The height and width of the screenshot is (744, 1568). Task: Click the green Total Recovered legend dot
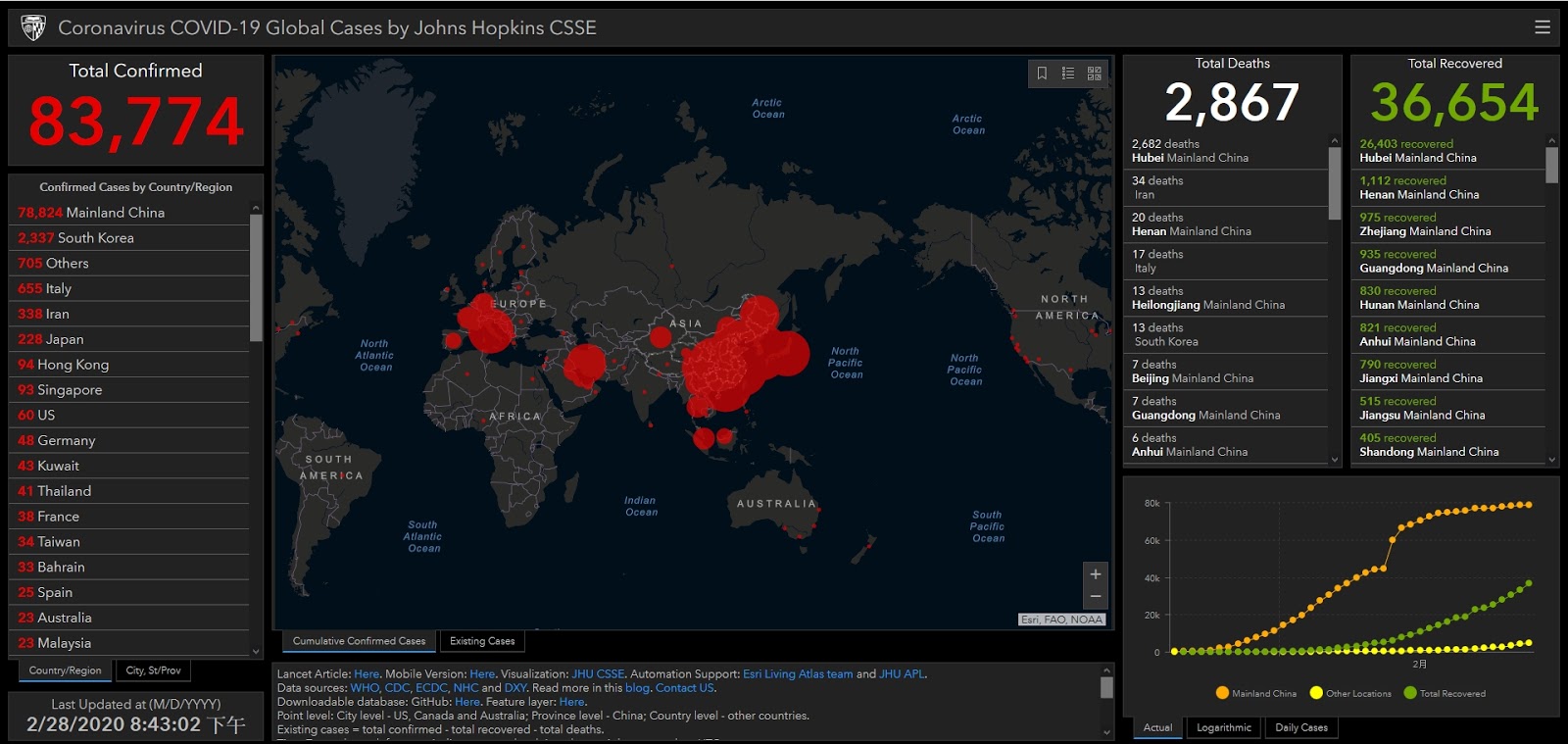pos(1410,693)
